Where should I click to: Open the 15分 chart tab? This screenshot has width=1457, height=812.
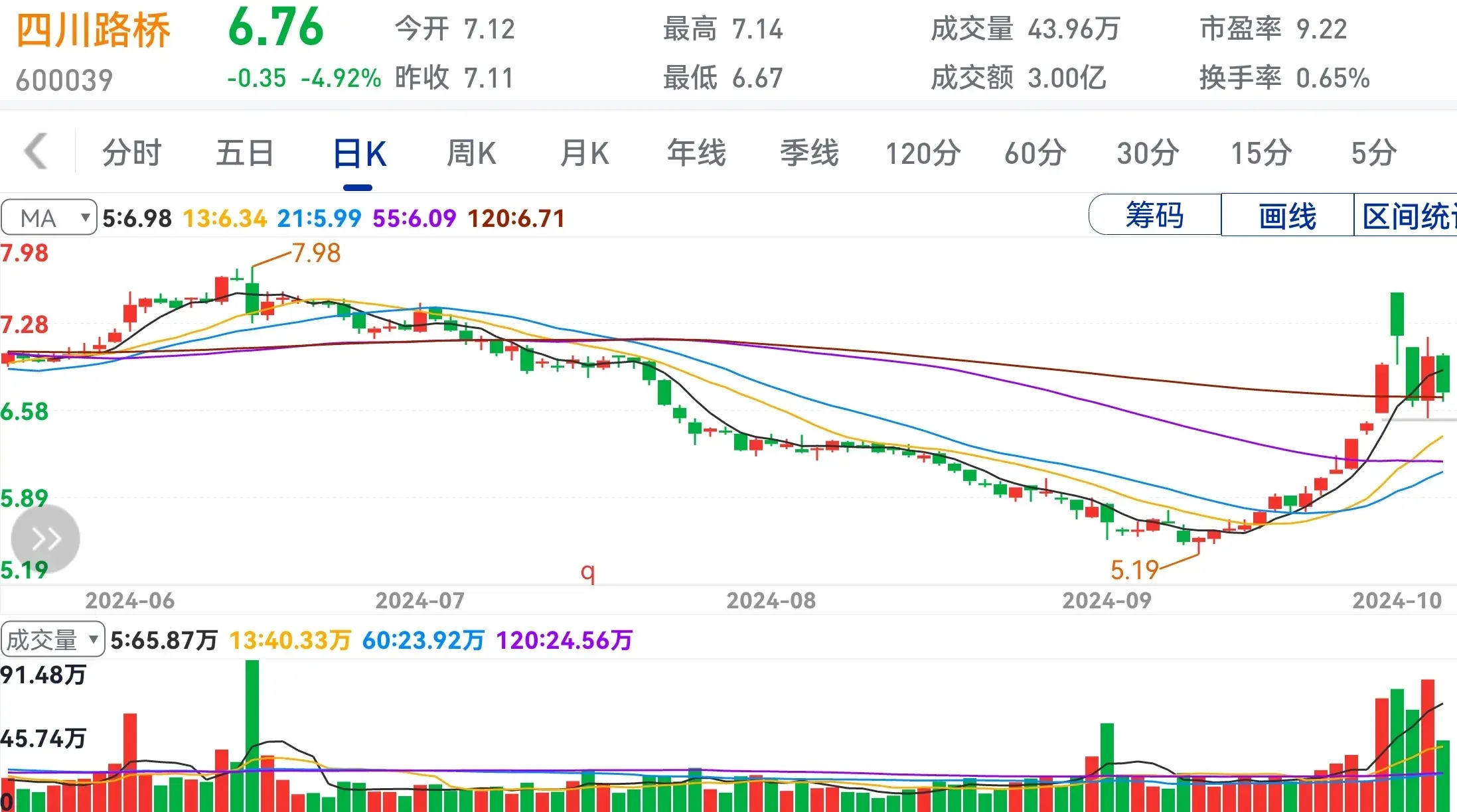[1261, 153]
